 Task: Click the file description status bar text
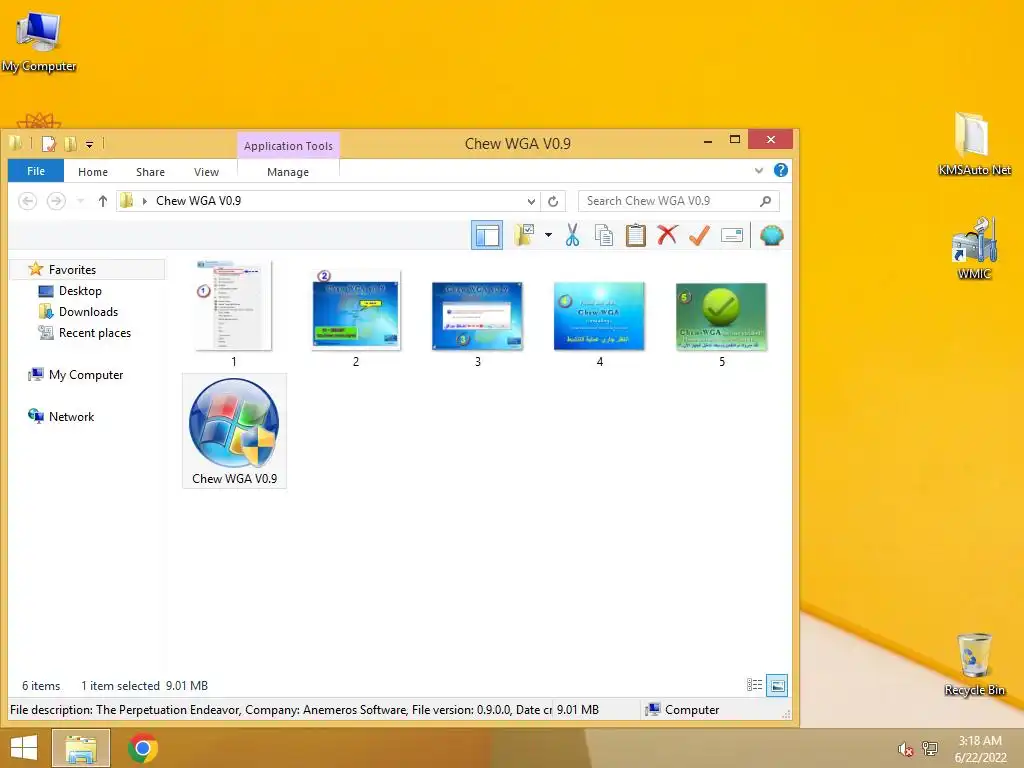[x=281, y=710]
